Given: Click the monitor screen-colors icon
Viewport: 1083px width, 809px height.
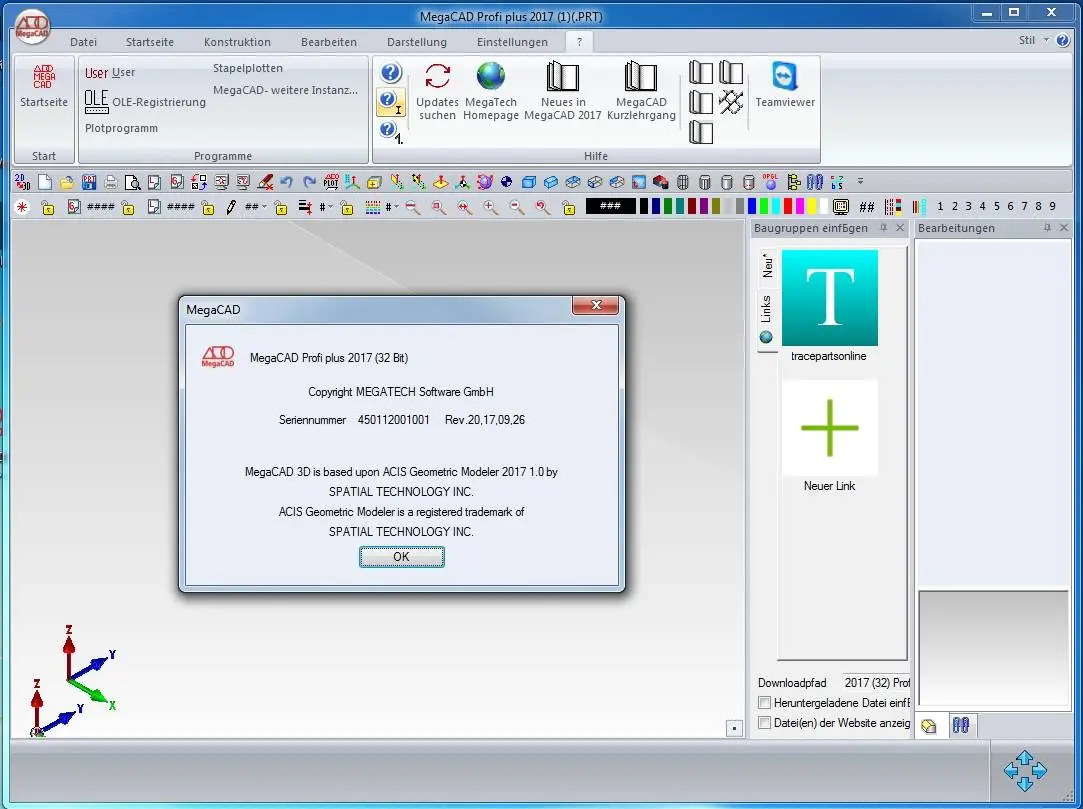Looking at the screenshot, I should click(x=841, y=206).
